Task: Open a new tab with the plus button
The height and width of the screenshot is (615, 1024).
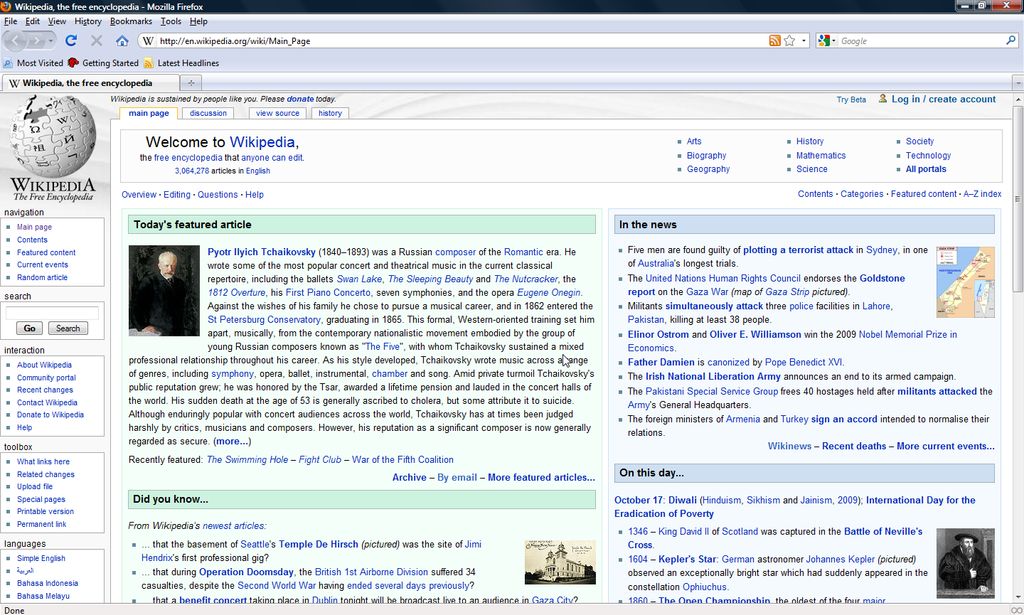Action: [191, 83]
